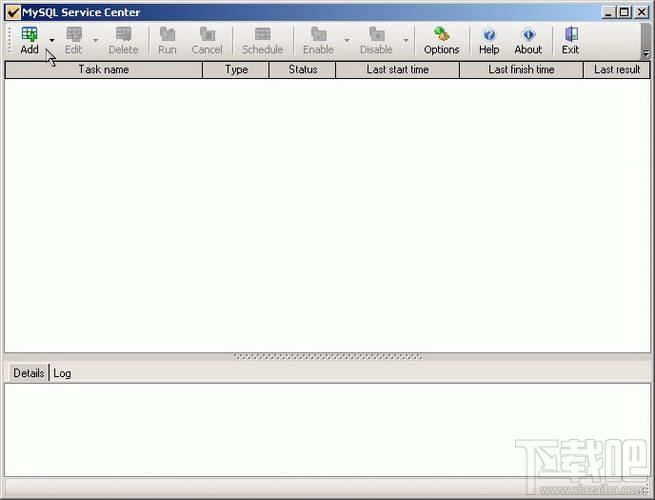The image size is (655, 500).
Task: Switch to the Log tab
Action: [62, 373]
